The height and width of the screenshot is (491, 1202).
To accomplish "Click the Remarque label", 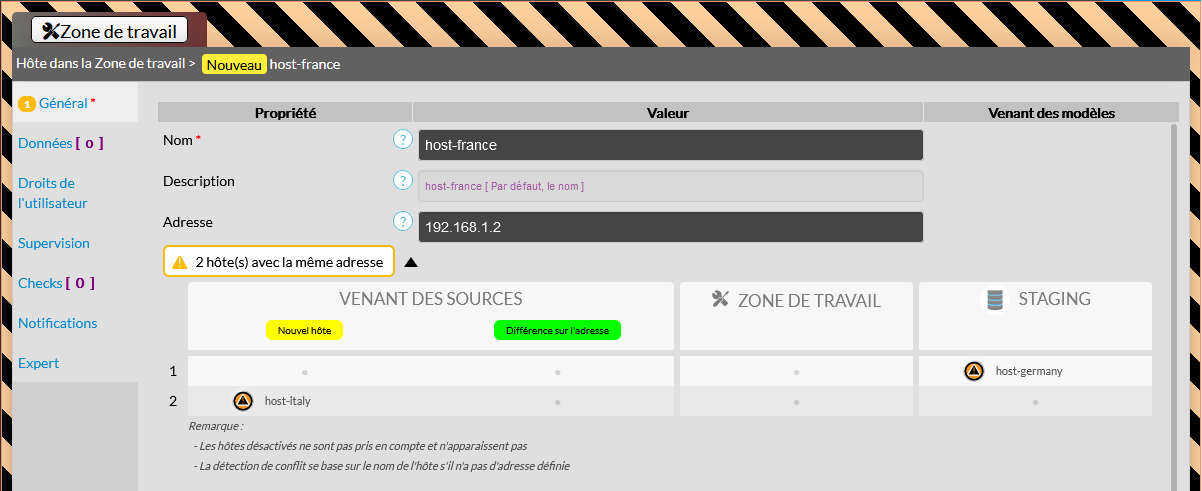I will click(x=216, y=426).
